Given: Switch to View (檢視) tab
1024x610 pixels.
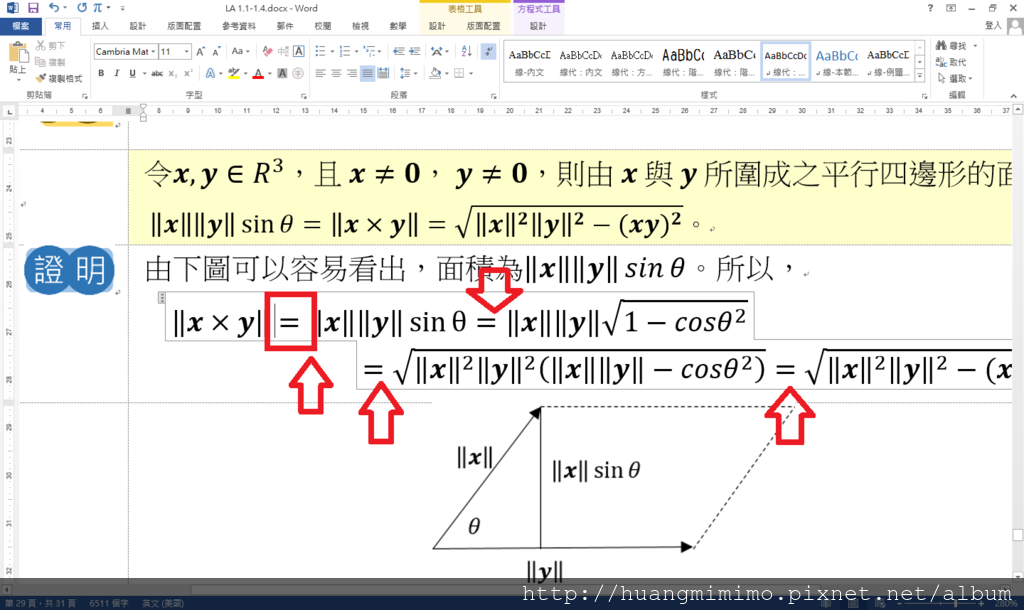Looking at the screenshot, I should pos(360,26).
